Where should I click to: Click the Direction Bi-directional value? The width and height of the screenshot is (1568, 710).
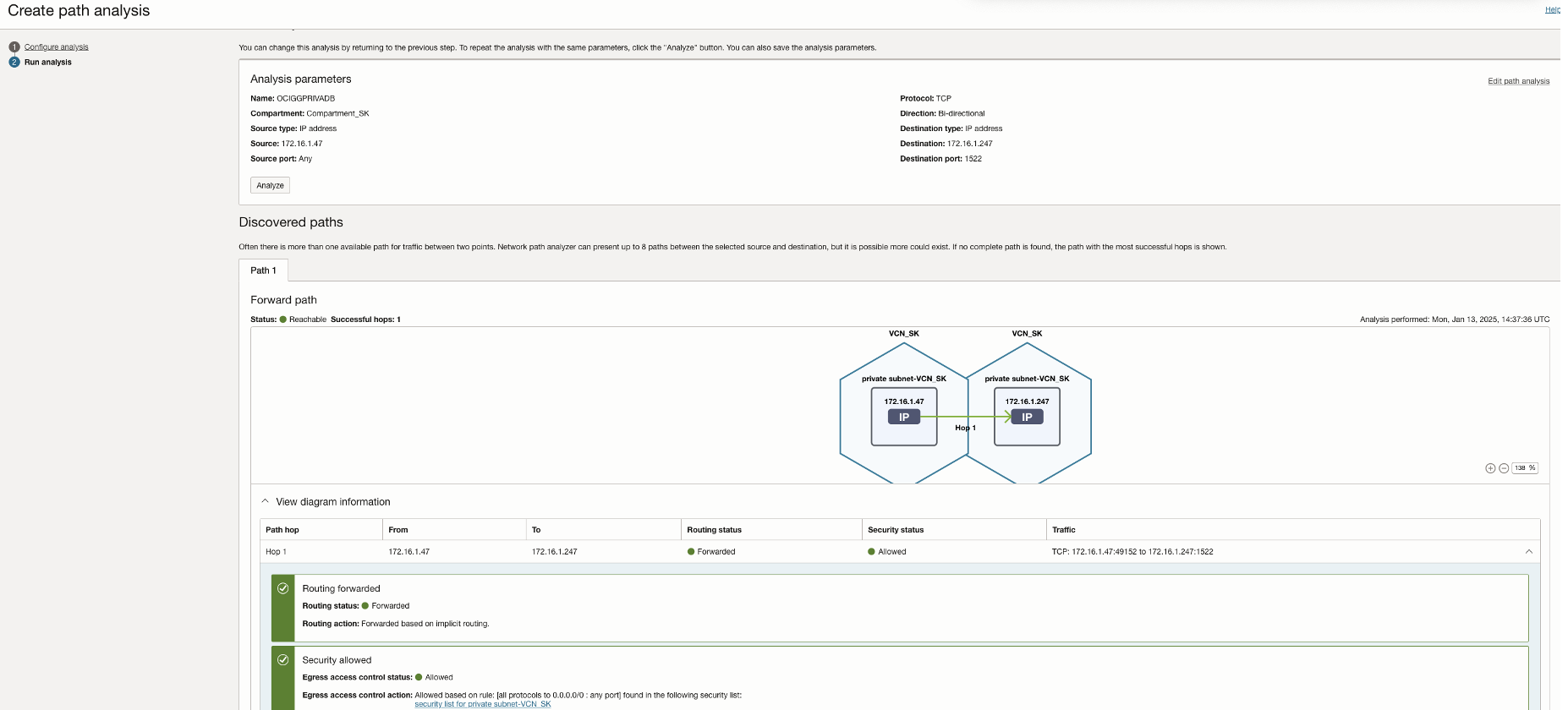[x=962, y=114]
